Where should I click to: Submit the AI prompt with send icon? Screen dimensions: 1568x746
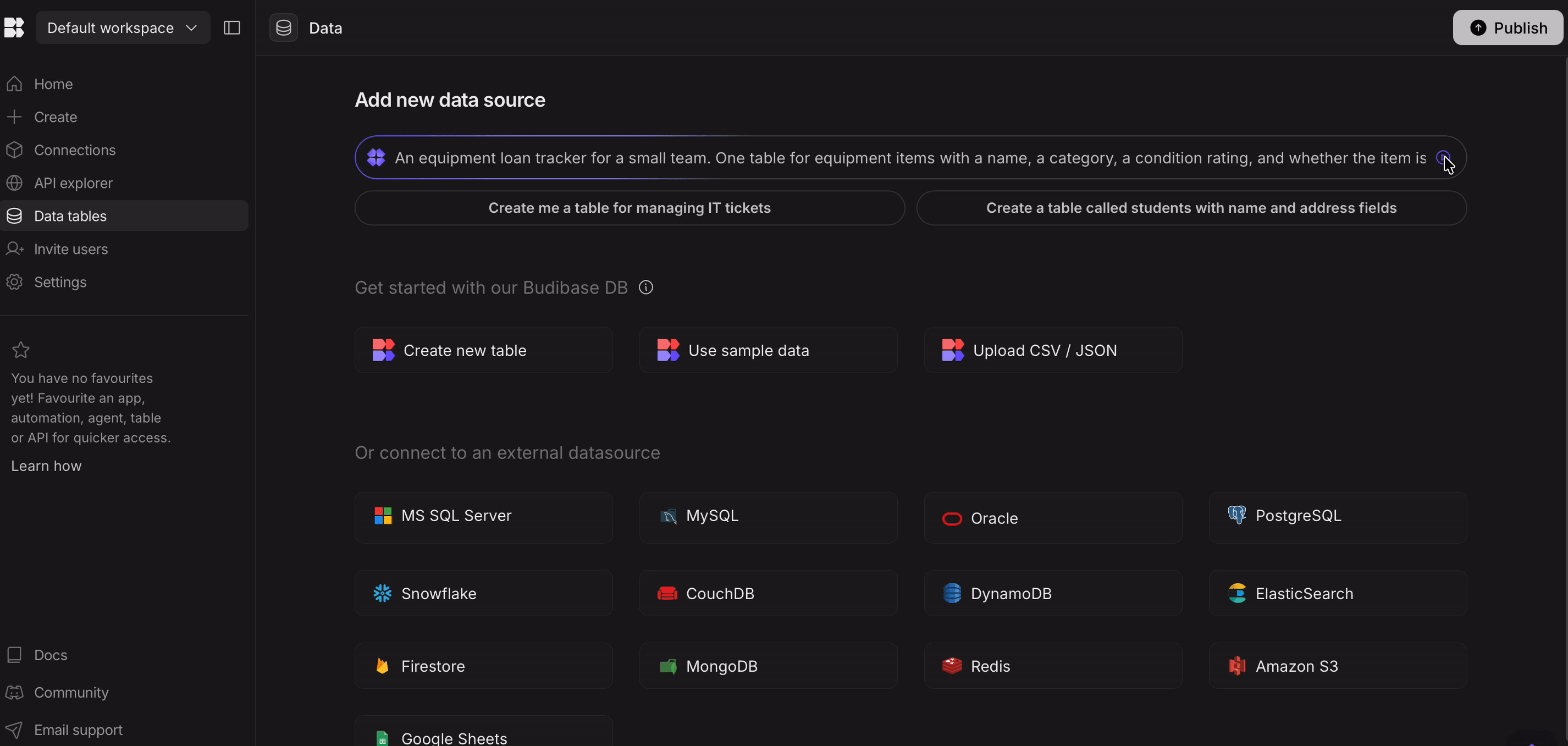pyautogui.click(x=1443, y=158)
